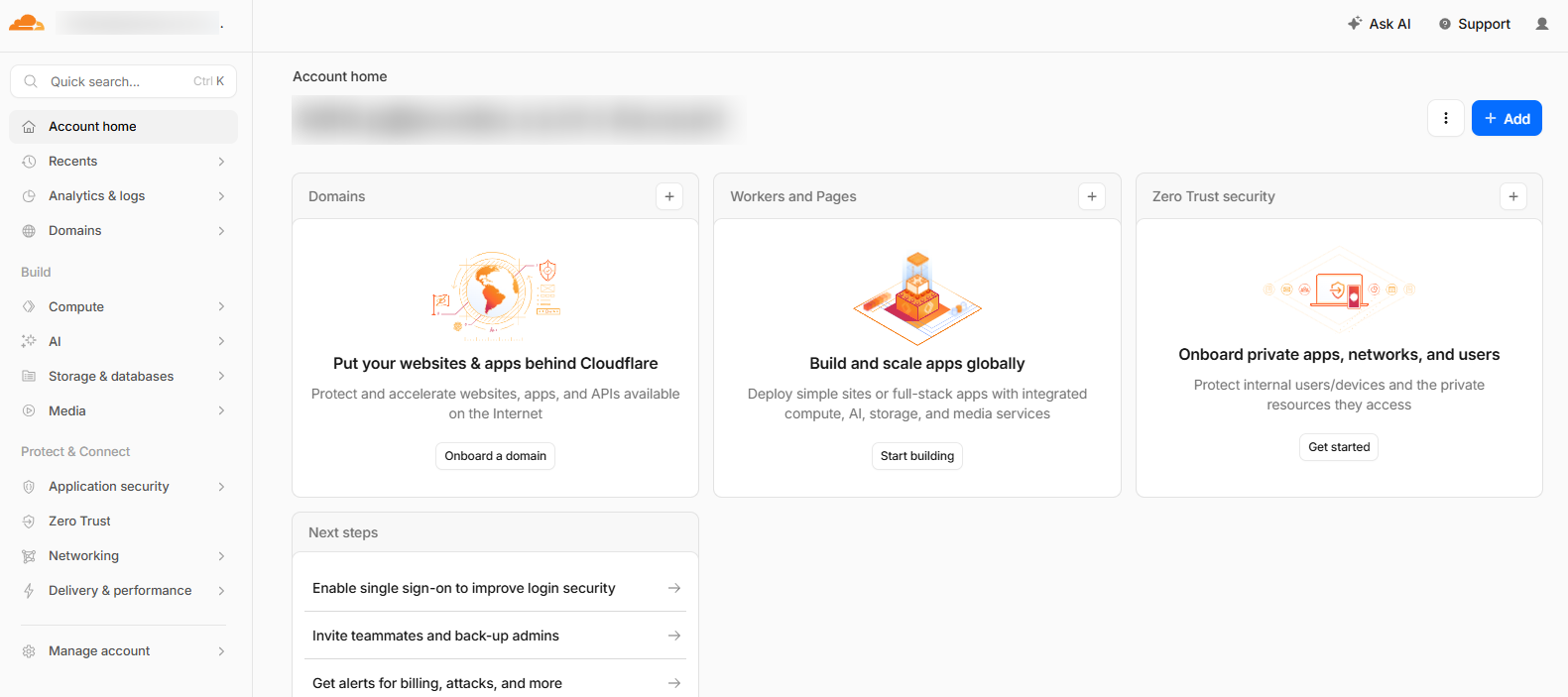Screen dimensions: 1568x697
Task: Open Zero Trust from sidebar
Action: click(x=79, y=522)
